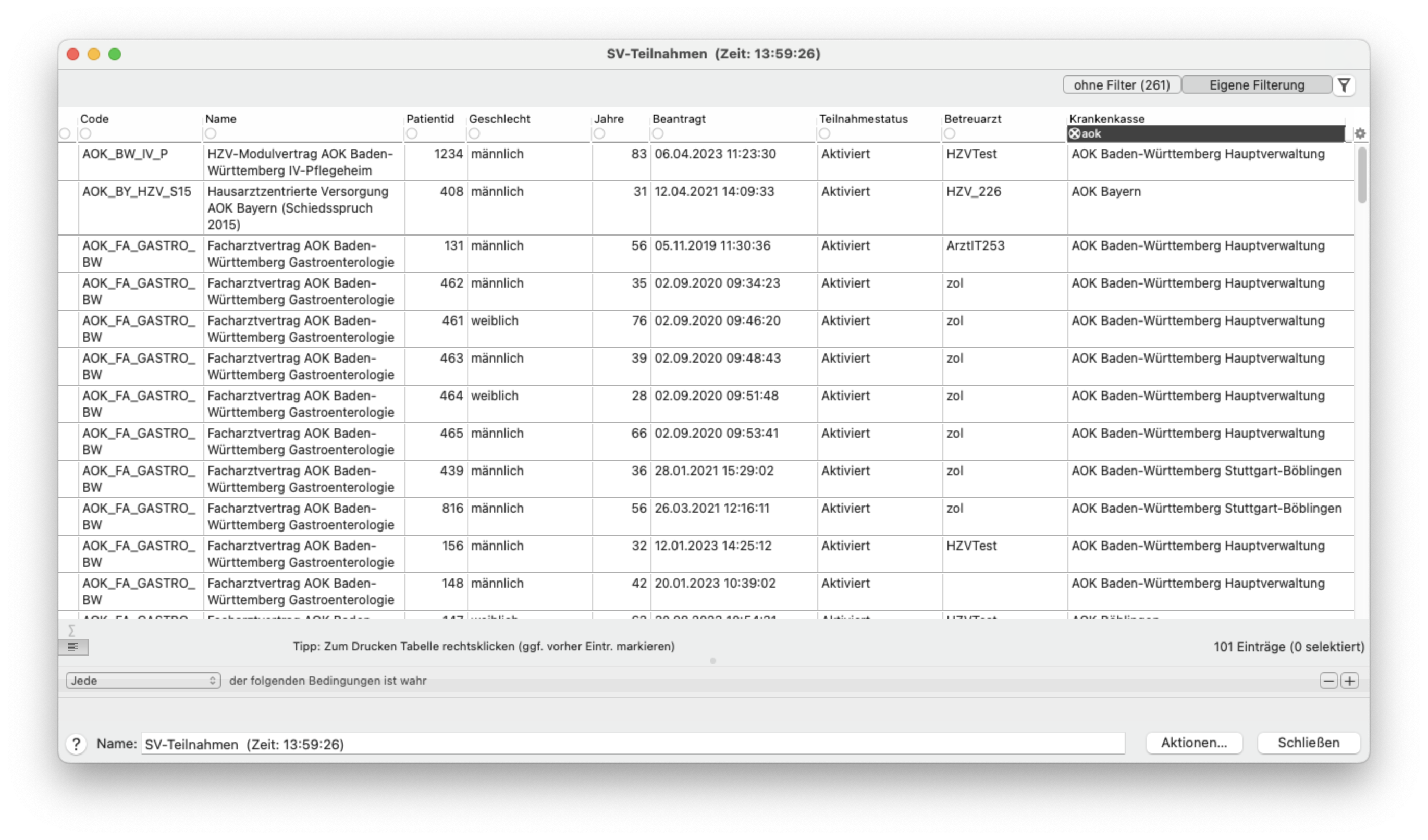Click date '28.01.2021 15:29:02'
1428x840 pixels.
coord(714,471)
